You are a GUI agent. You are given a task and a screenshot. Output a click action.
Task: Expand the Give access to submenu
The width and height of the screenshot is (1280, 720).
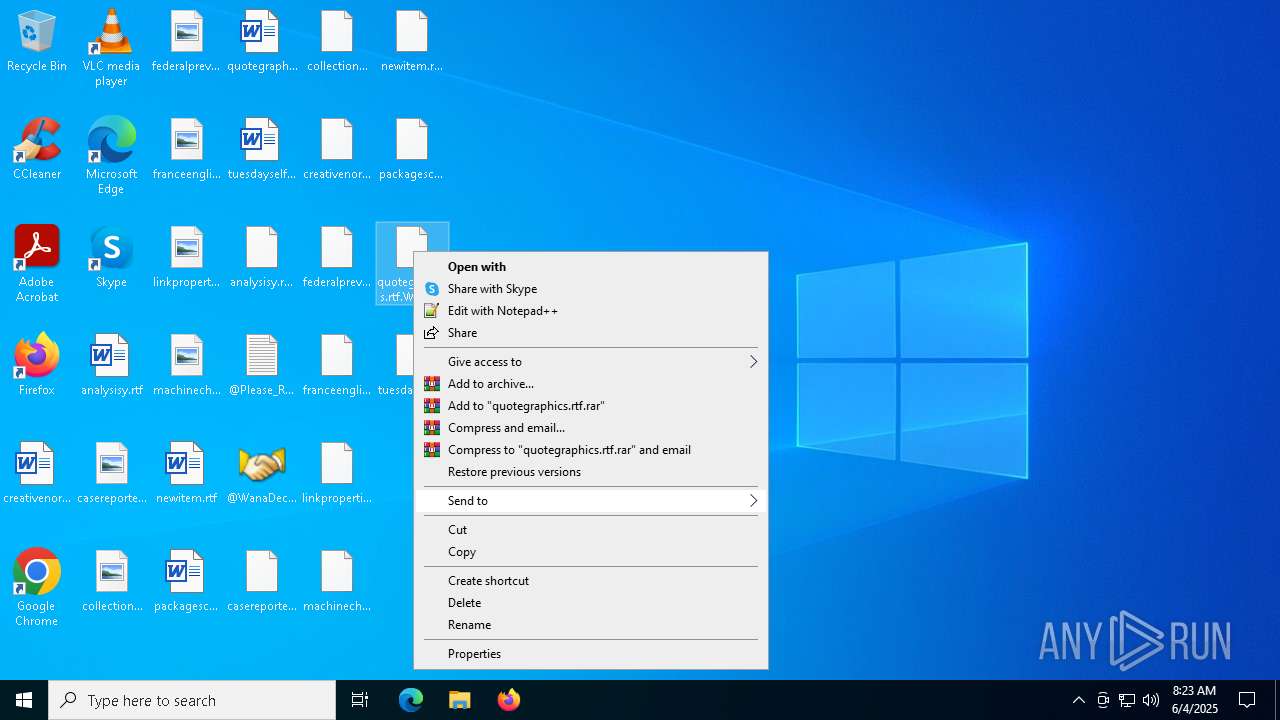591,362
